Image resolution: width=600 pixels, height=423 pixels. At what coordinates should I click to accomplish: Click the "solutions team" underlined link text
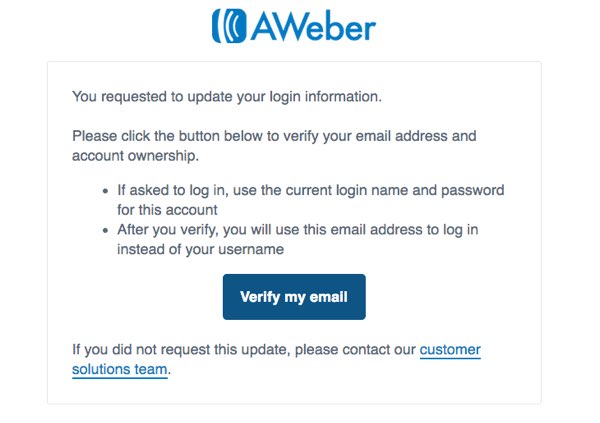[120, 369]
